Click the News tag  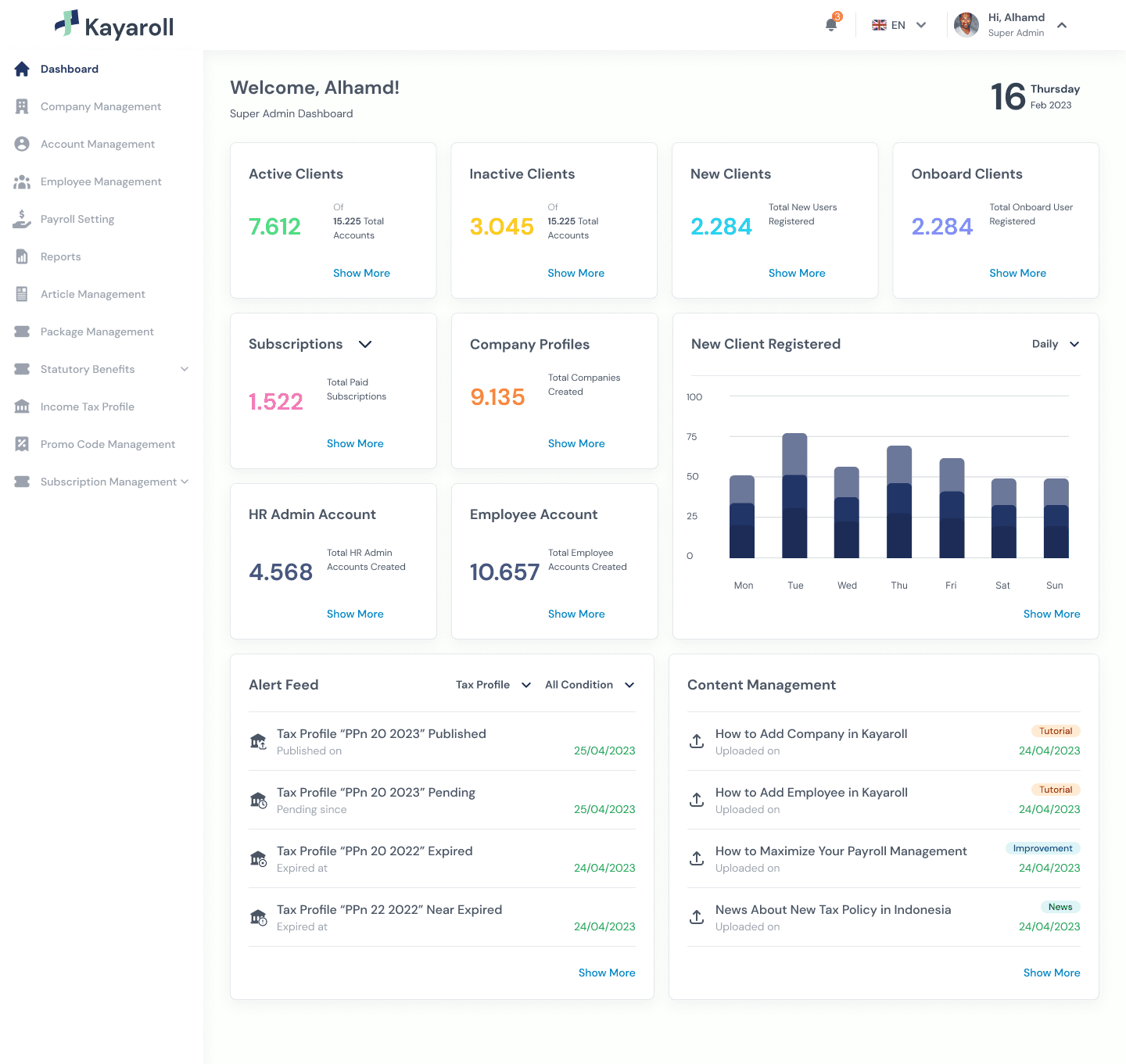1060,907
